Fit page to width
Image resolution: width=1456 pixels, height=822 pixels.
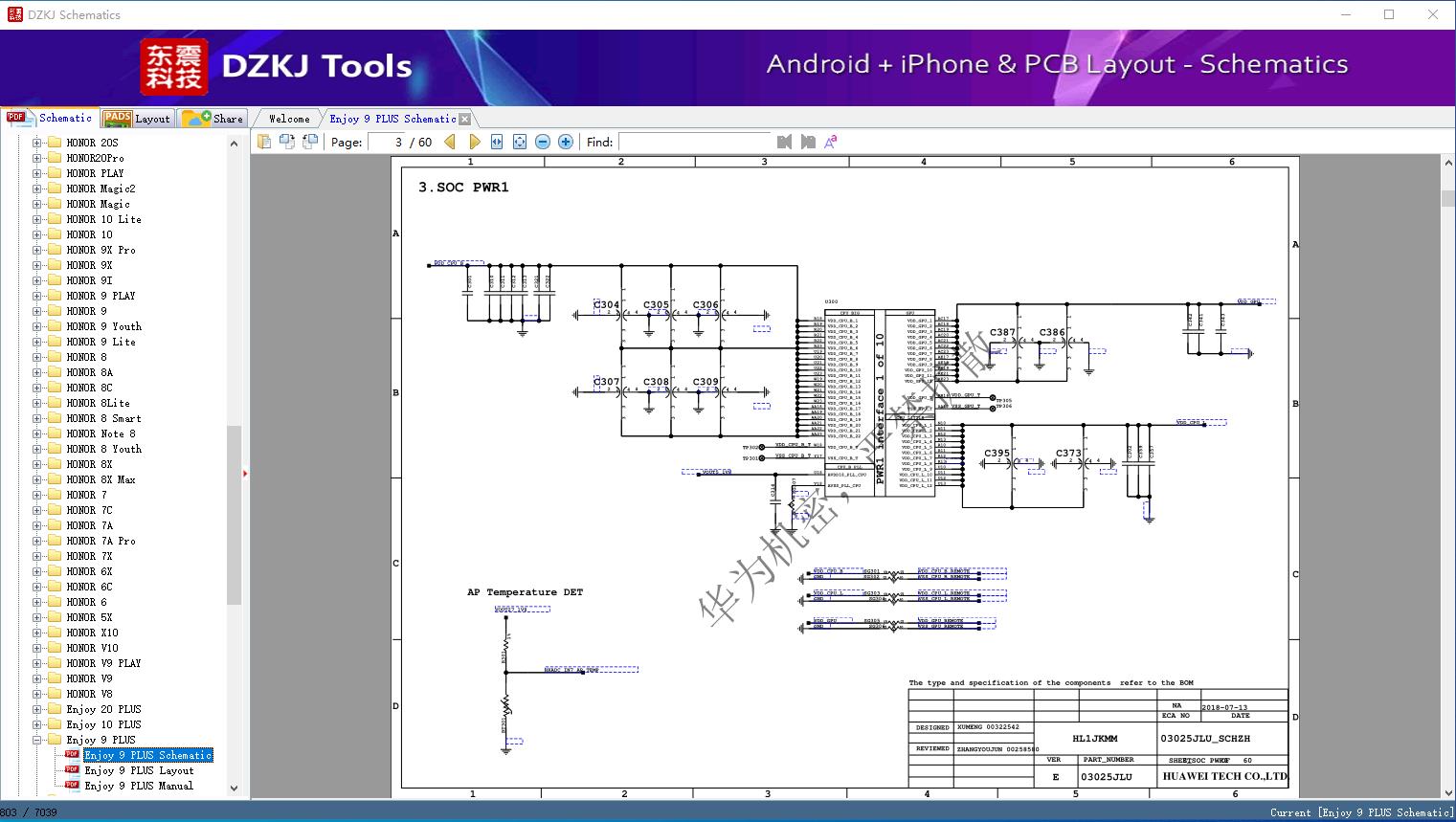click(497, 142)
